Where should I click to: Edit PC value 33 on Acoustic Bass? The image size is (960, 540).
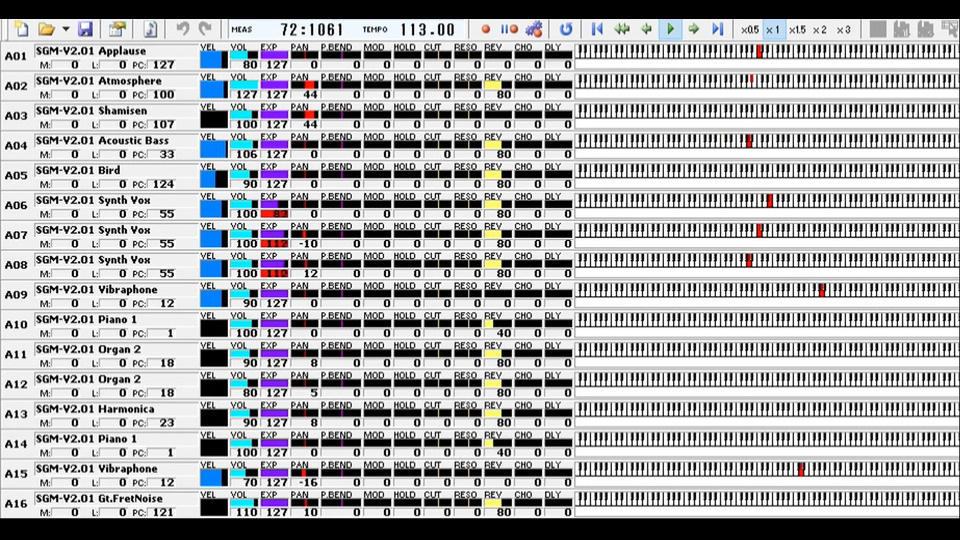click(162, 154)
